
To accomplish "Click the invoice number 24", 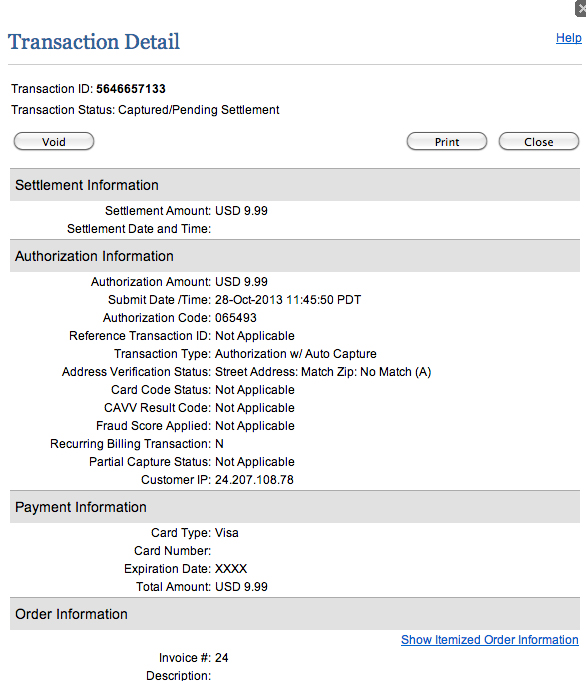I will 222,658.
